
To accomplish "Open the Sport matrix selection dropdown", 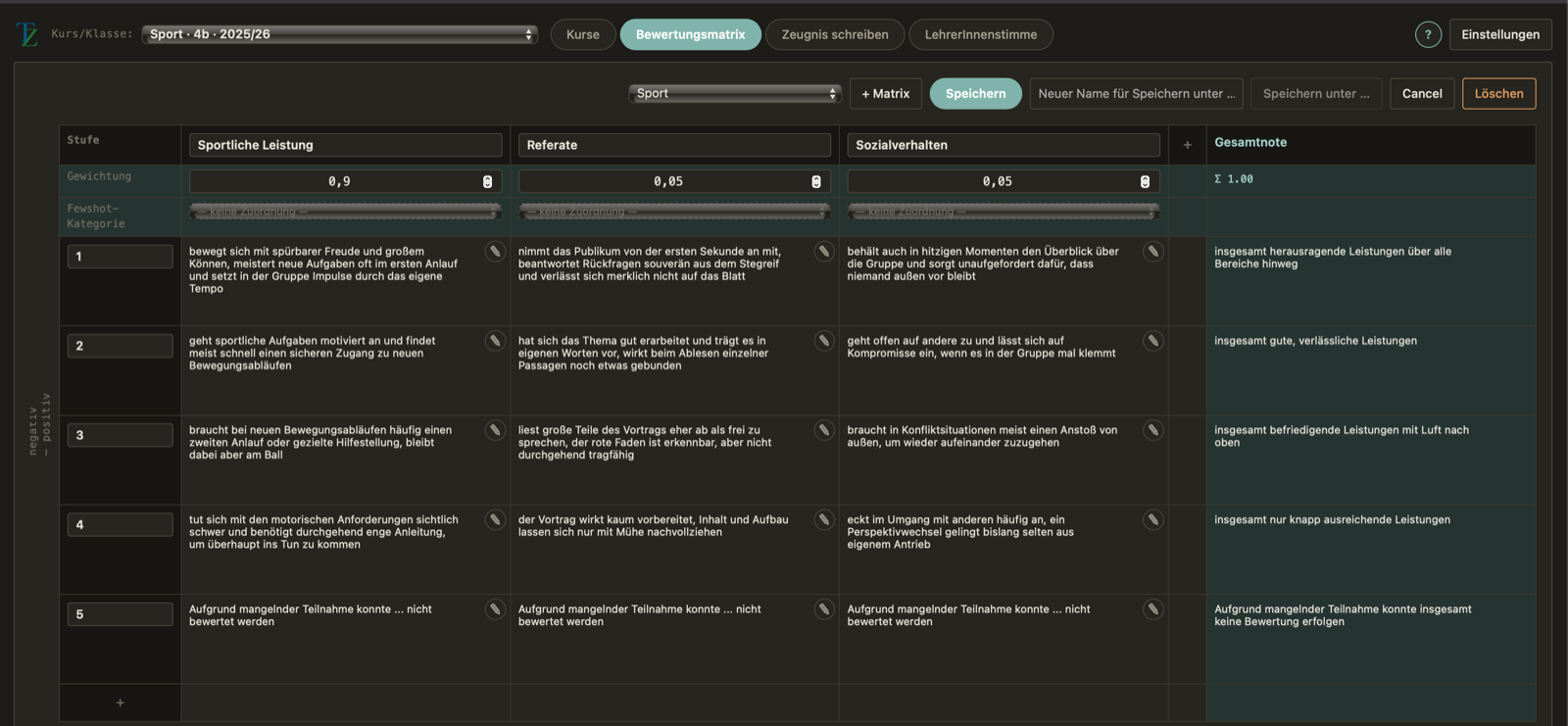I will [735, 93].
